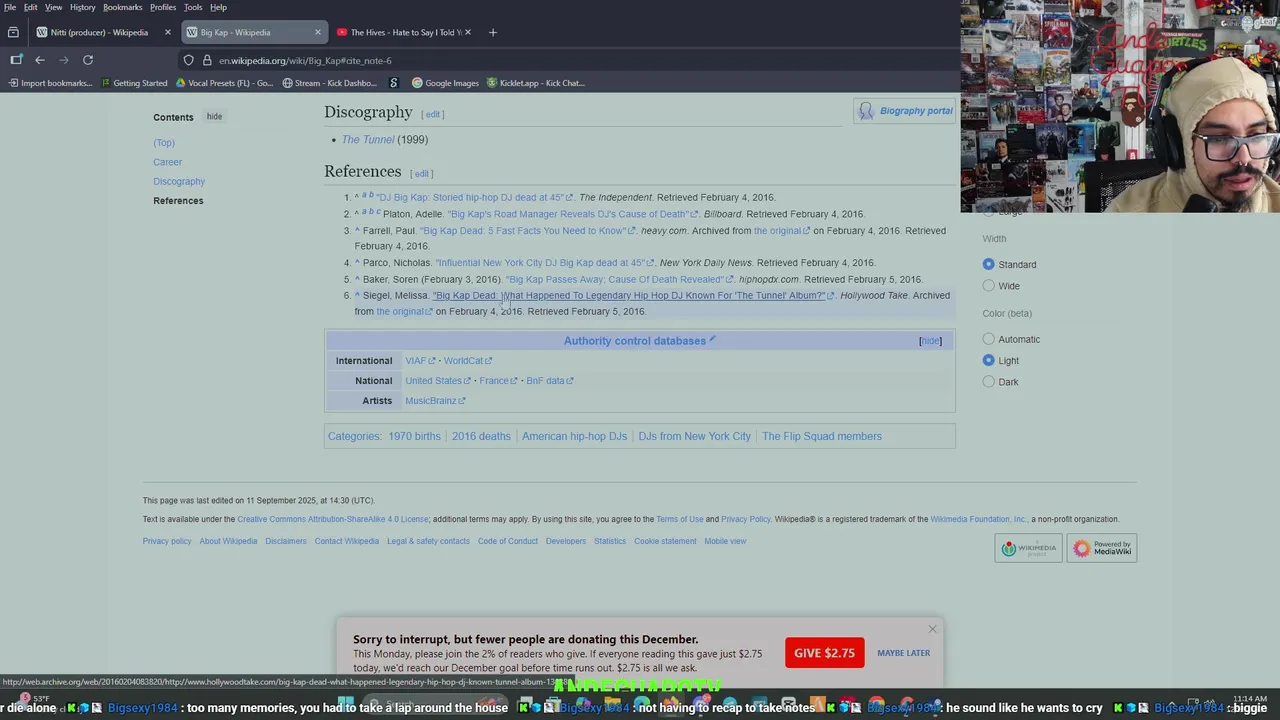Open Import bookmarks bookmark
Screen dimensions: 1280x720
[x=50, y=83]
